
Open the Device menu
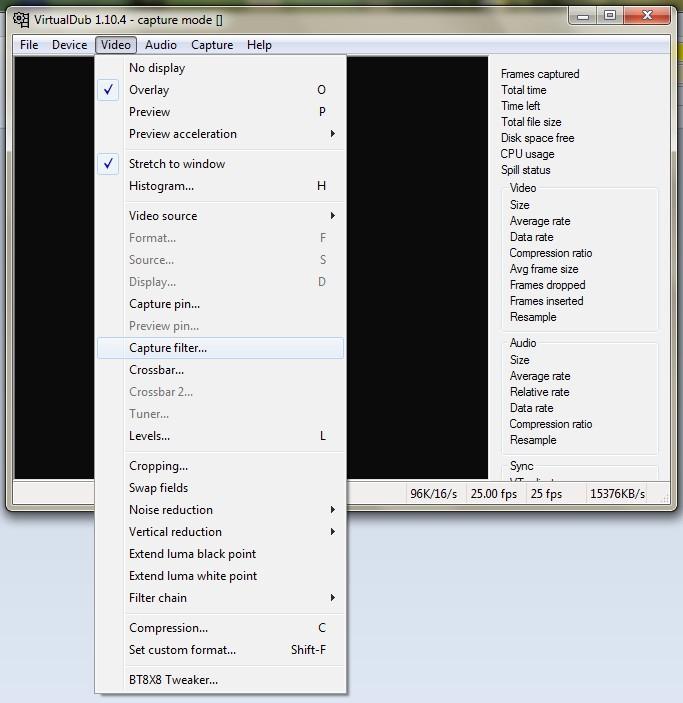(x=70, y=45)
